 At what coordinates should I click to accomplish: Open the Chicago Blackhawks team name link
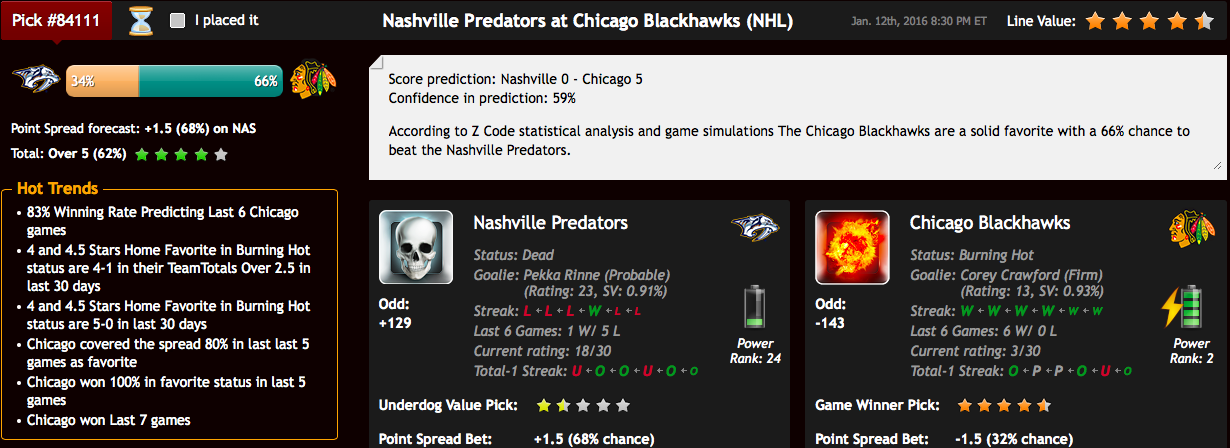click(990, 223)
